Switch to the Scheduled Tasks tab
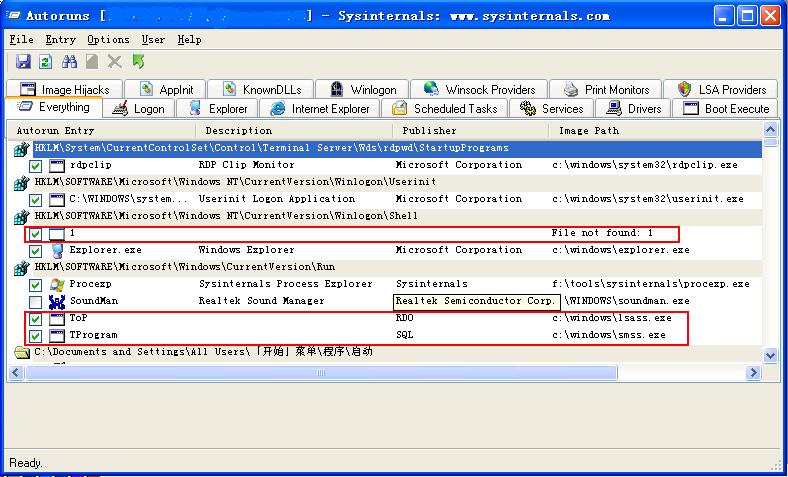 pos(445,109)
